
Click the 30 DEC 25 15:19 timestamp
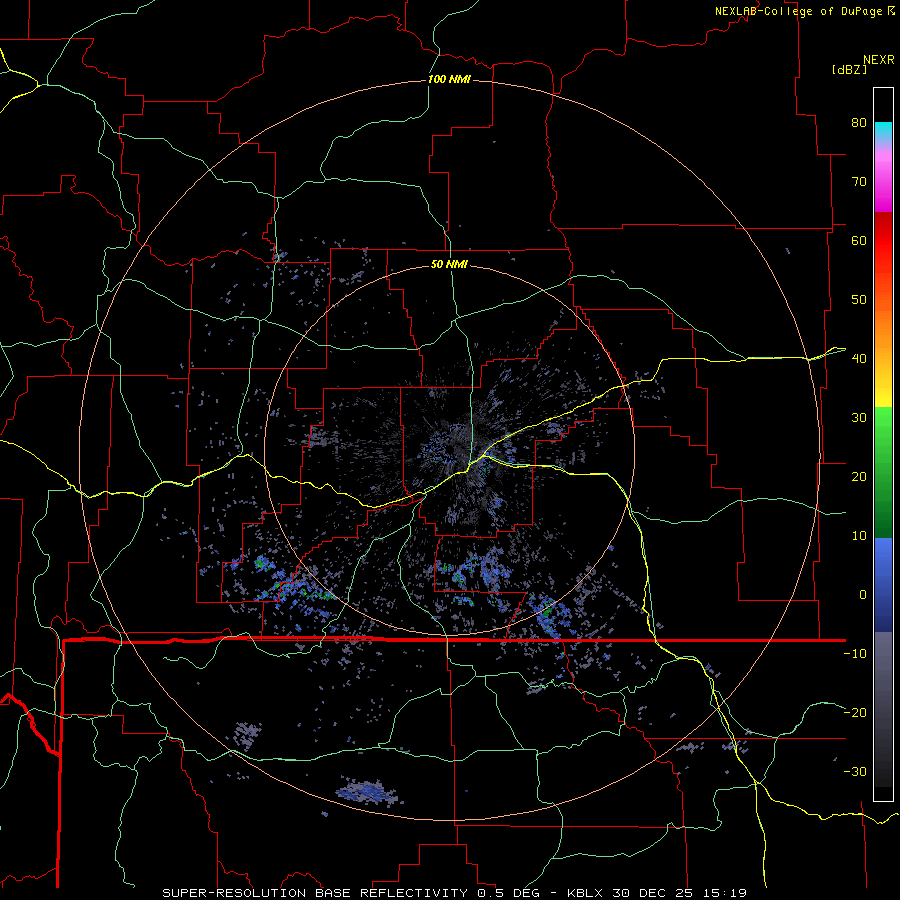[x=680, y=893]
